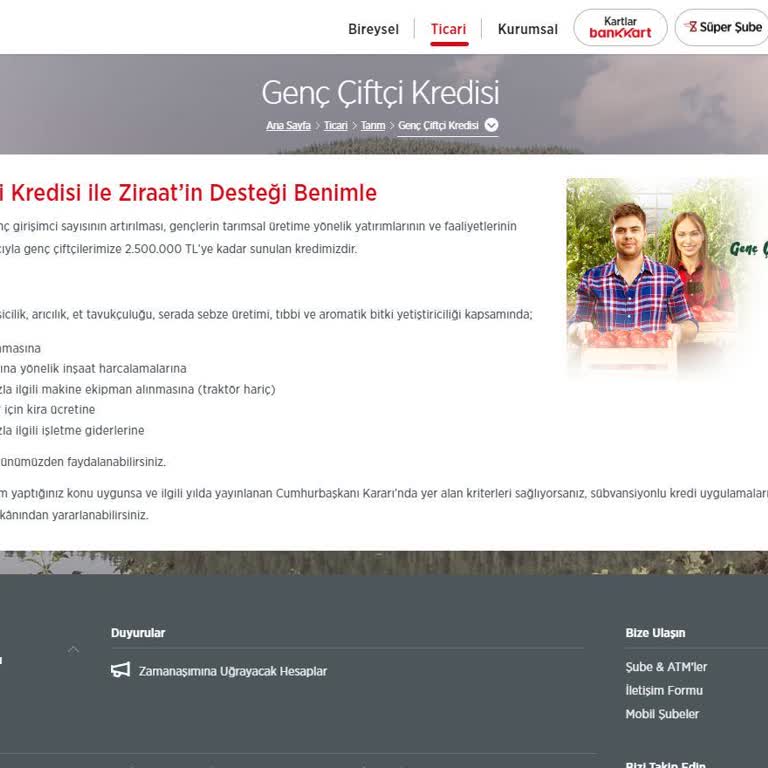
Task: Select the Ticari tab
Action: [449, 29]
